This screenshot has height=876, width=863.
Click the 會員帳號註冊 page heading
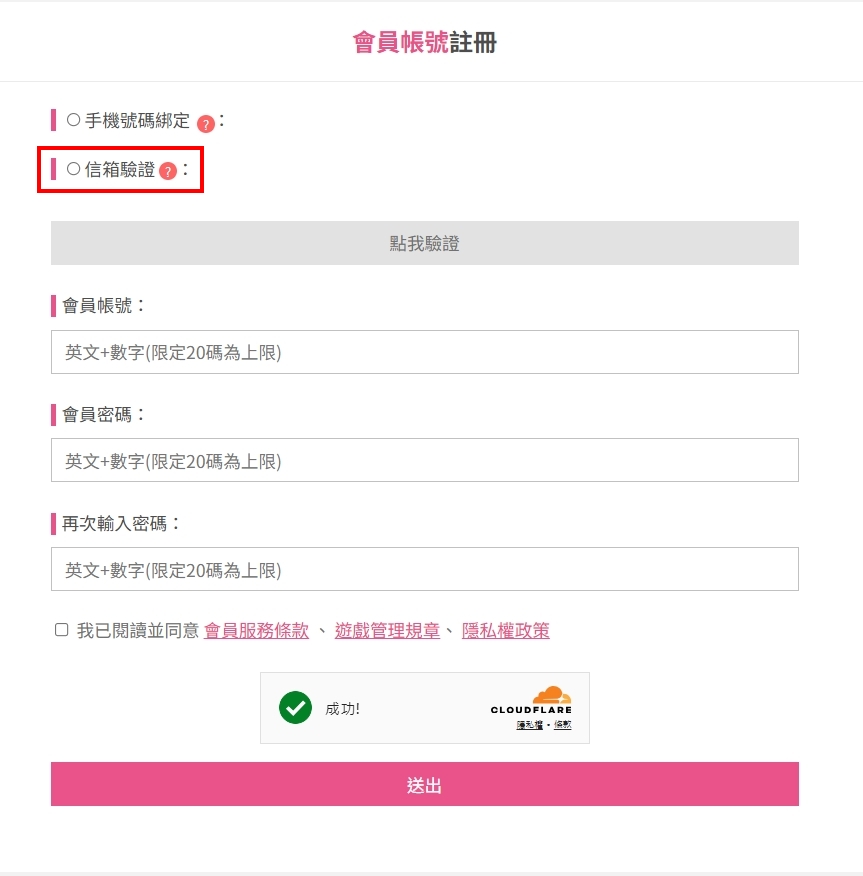pyautogui.click(x=425, y=42)
